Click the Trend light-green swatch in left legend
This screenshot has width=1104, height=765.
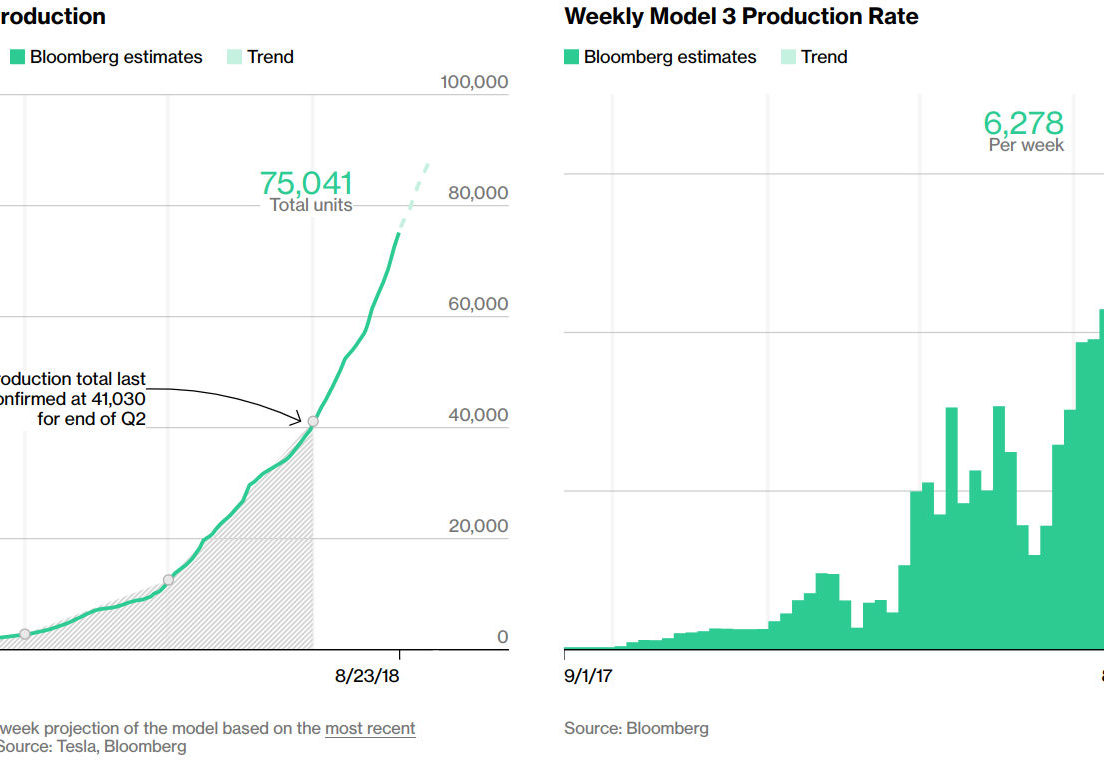point(234,57)
